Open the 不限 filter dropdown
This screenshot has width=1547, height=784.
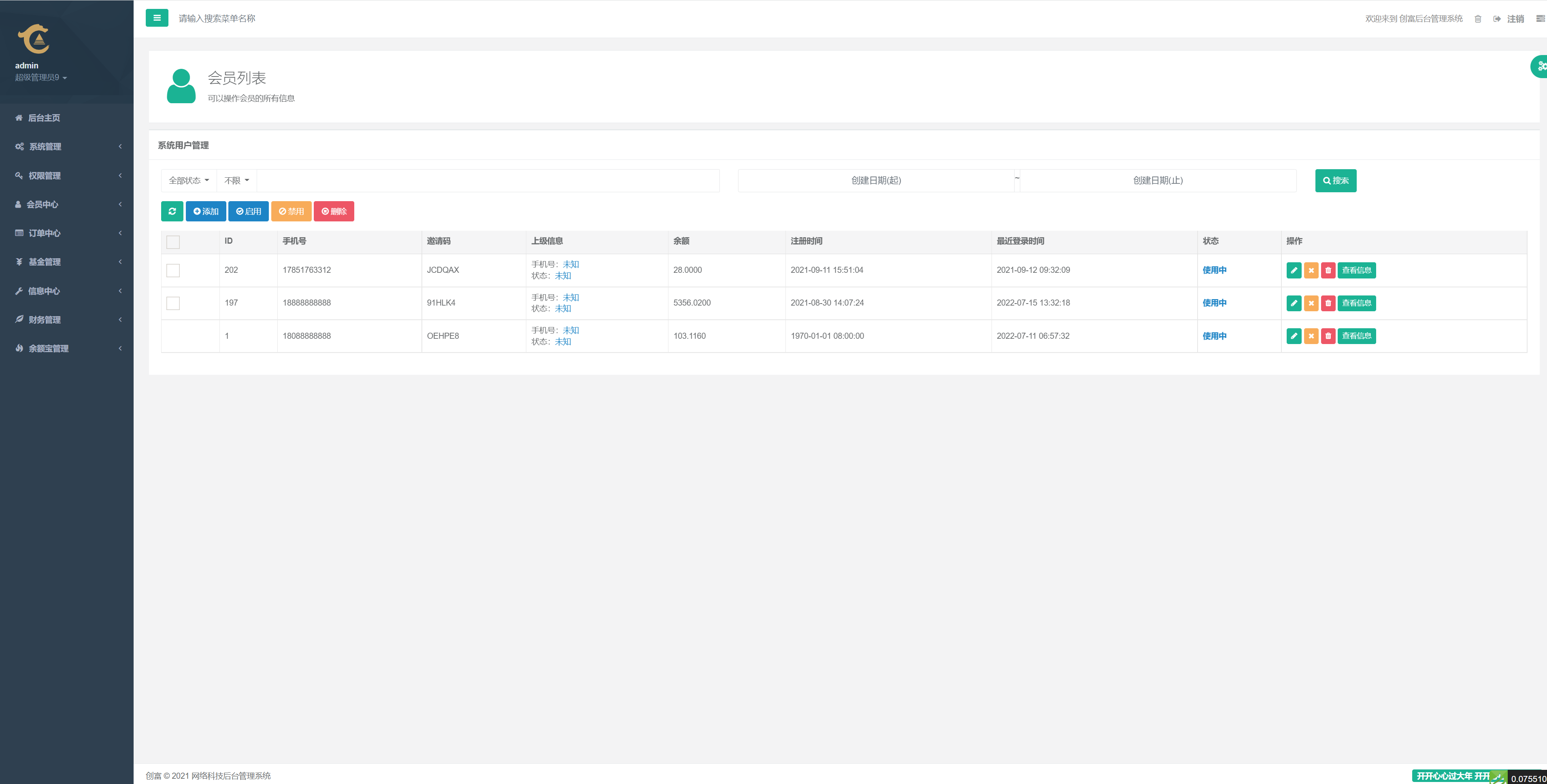click(236, 181)
